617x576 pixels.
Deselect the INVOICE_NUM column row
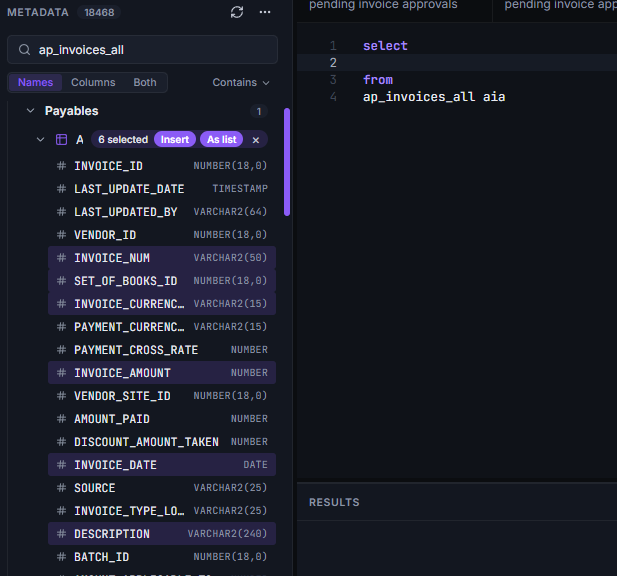pyautogui.click(x=162, y=258)
